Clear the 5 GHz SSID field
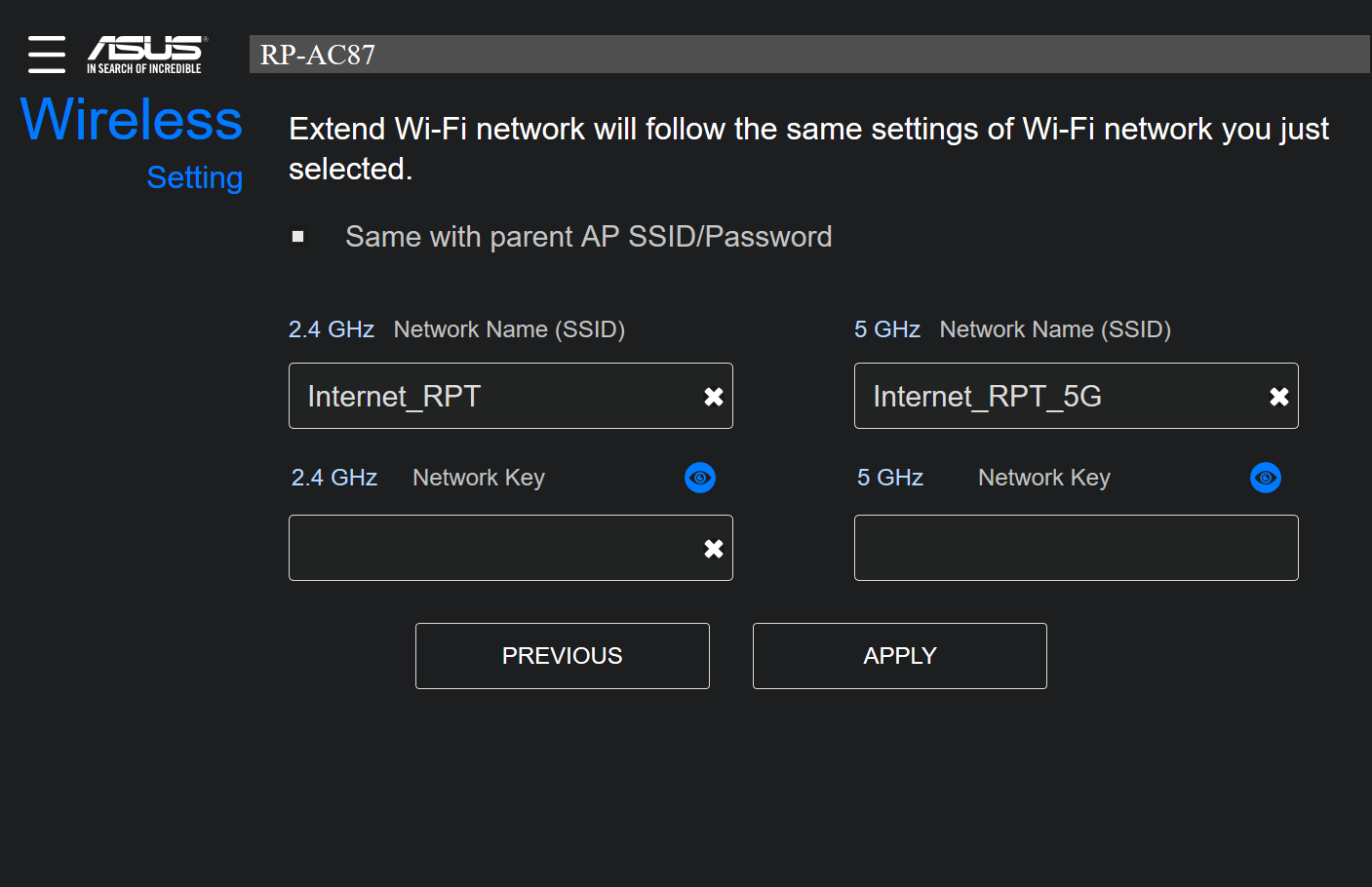Viewport: 1372px width, 887px height. tap(1278, 397)
